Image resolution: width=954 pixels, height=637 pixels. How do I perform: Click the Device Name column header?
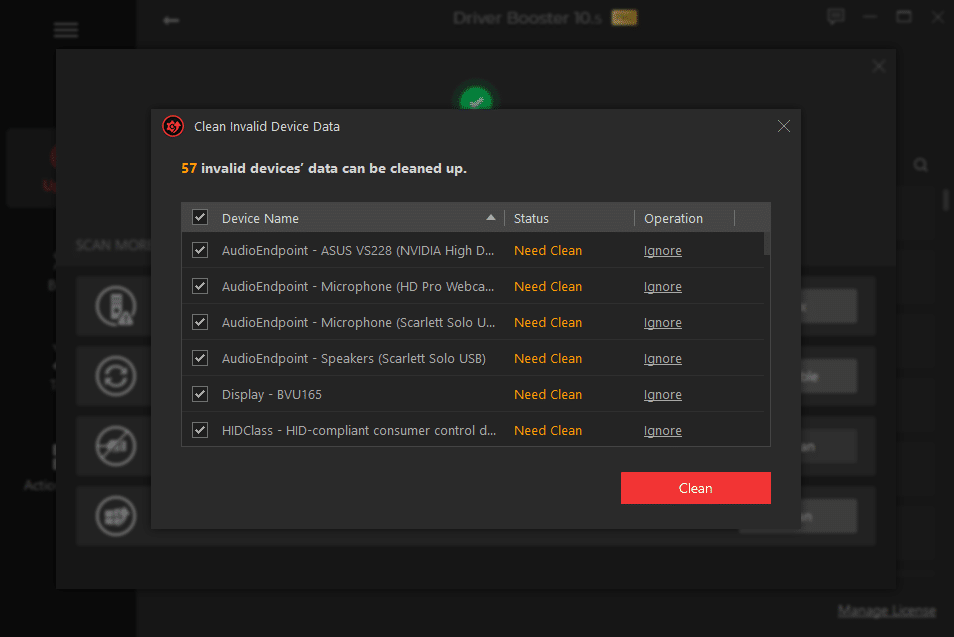point(260,218)
